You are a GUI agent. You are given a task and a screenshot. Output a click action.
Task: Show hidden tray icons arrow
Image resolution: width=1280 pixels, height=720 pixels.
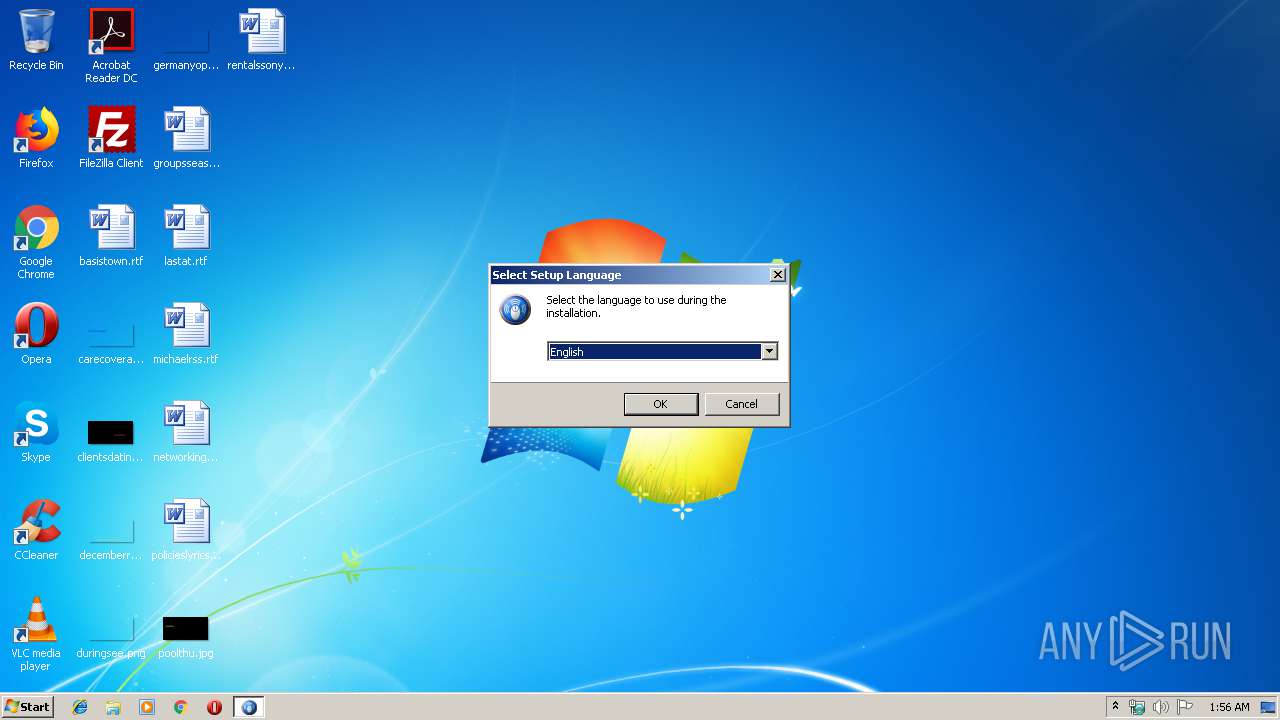pos(1115,707)
